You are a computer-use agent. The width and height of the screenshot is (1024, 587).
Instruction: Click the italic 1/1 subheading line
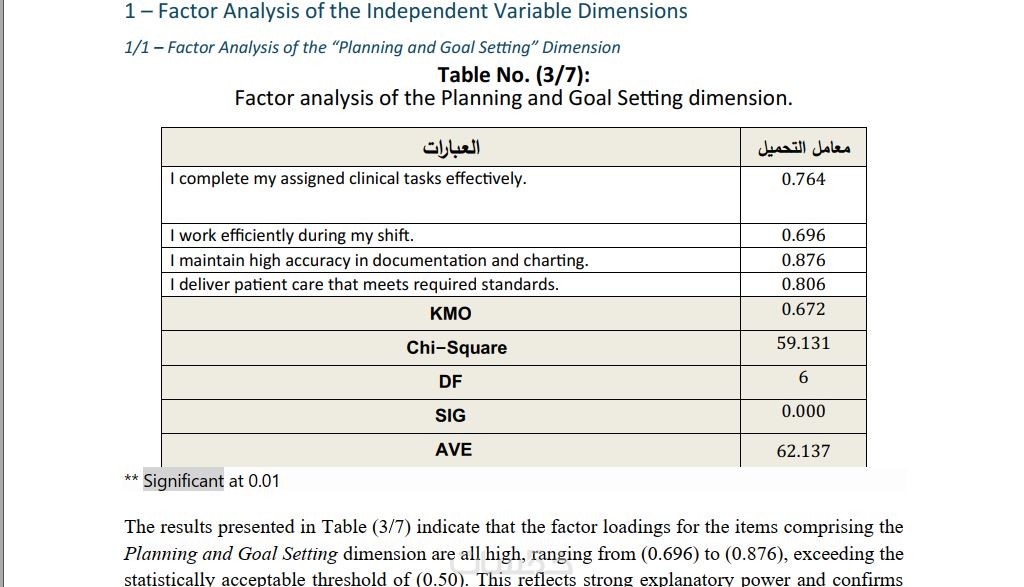372,47
